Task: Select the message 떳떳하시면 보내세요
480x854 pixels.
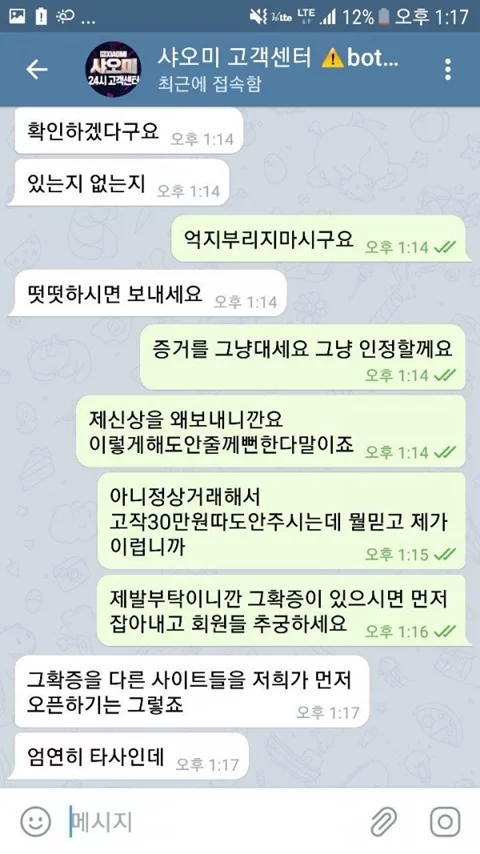Action: point(148,293)
